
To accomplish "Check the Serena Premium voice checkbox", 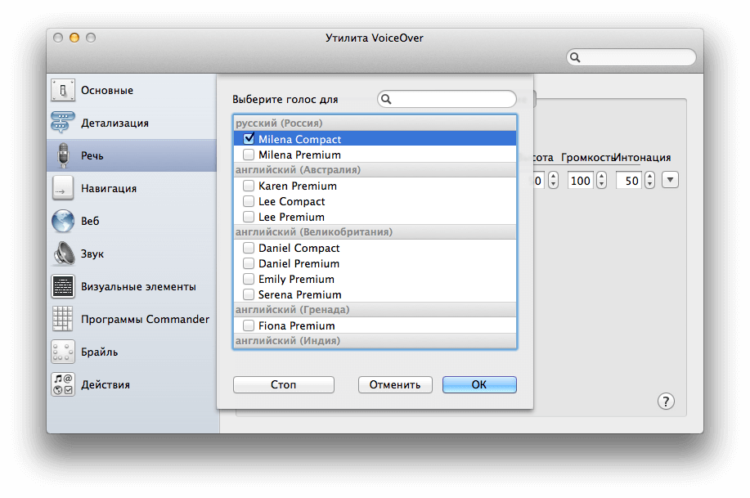I will [248, 294].
